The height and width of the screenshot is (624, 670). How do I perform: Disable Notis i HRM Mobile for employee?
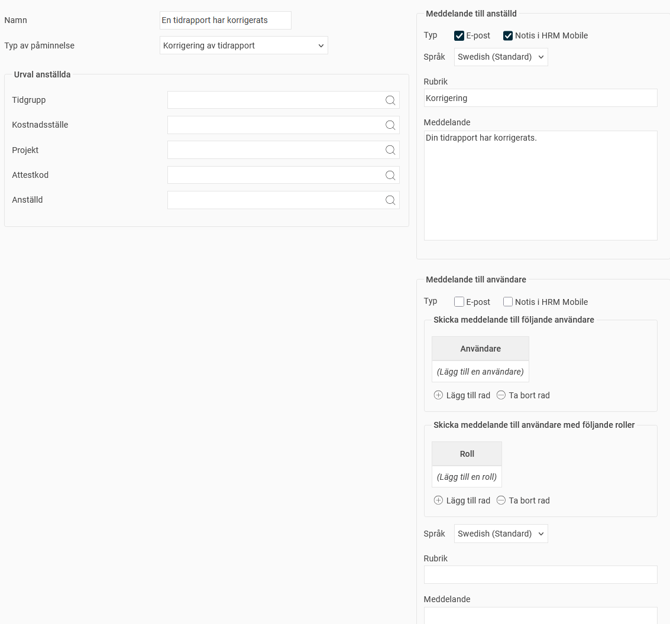(508, 36)
